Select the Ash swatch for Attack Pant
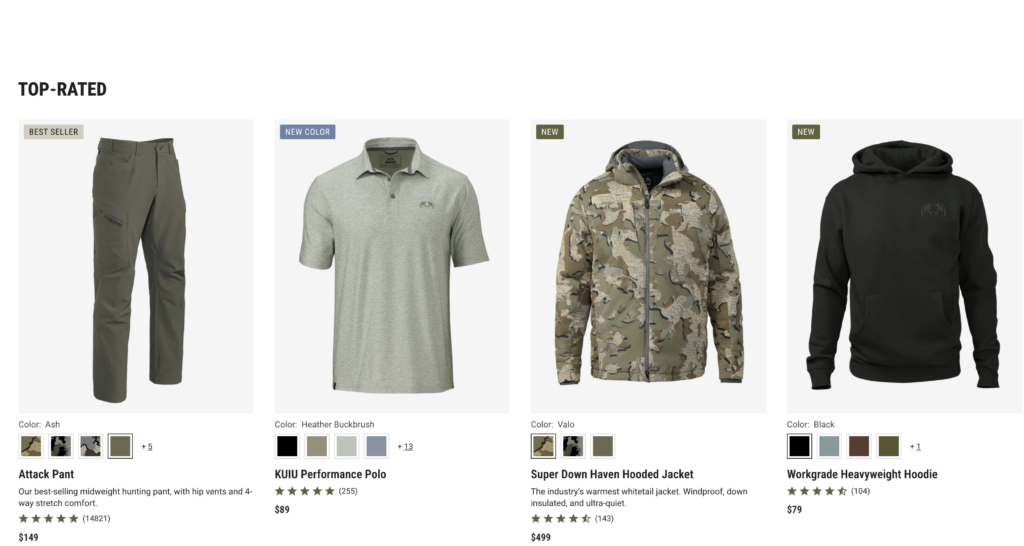 tap(120, 446)
